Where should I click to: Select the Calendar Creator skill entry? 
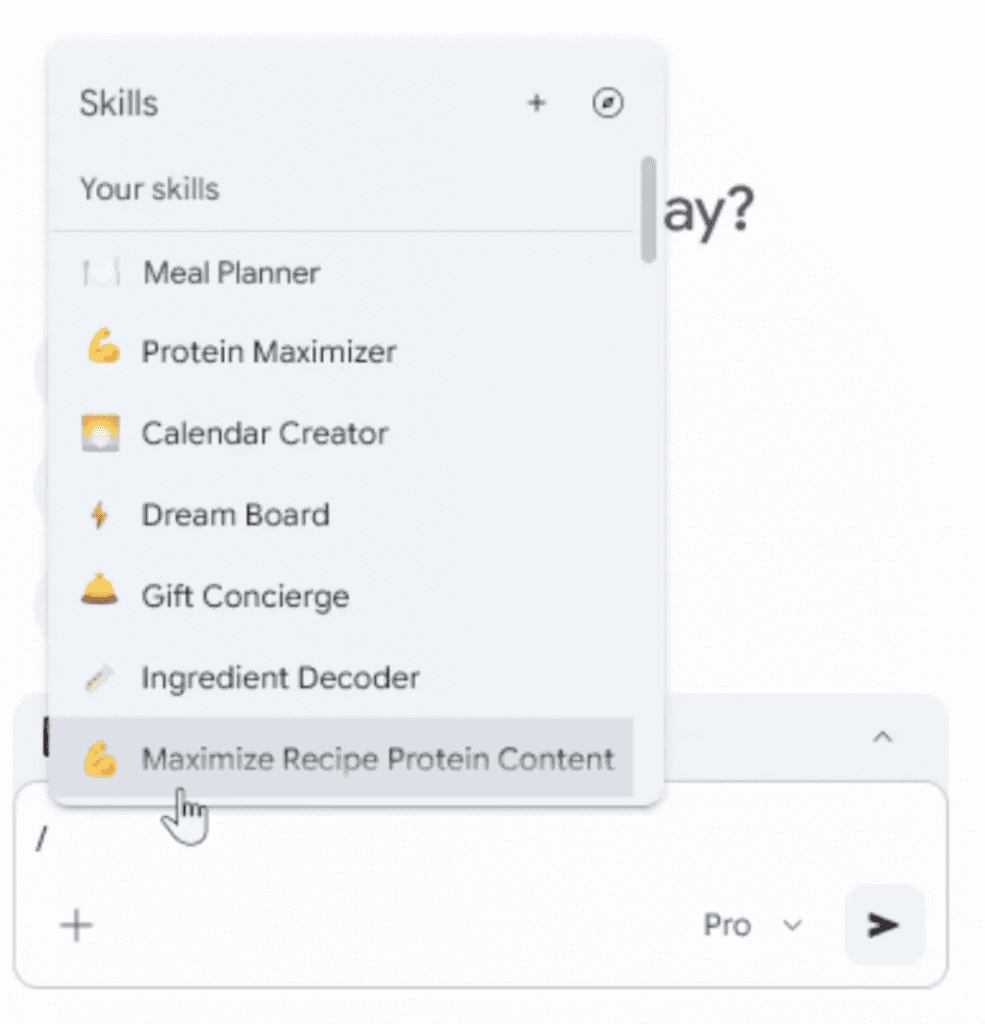point(264,433)
